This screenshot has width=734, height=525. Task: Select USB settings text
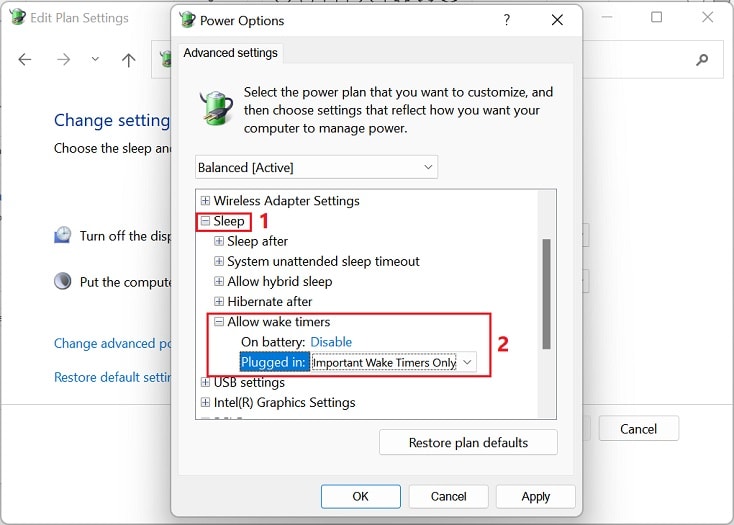[x=249, y=383]
